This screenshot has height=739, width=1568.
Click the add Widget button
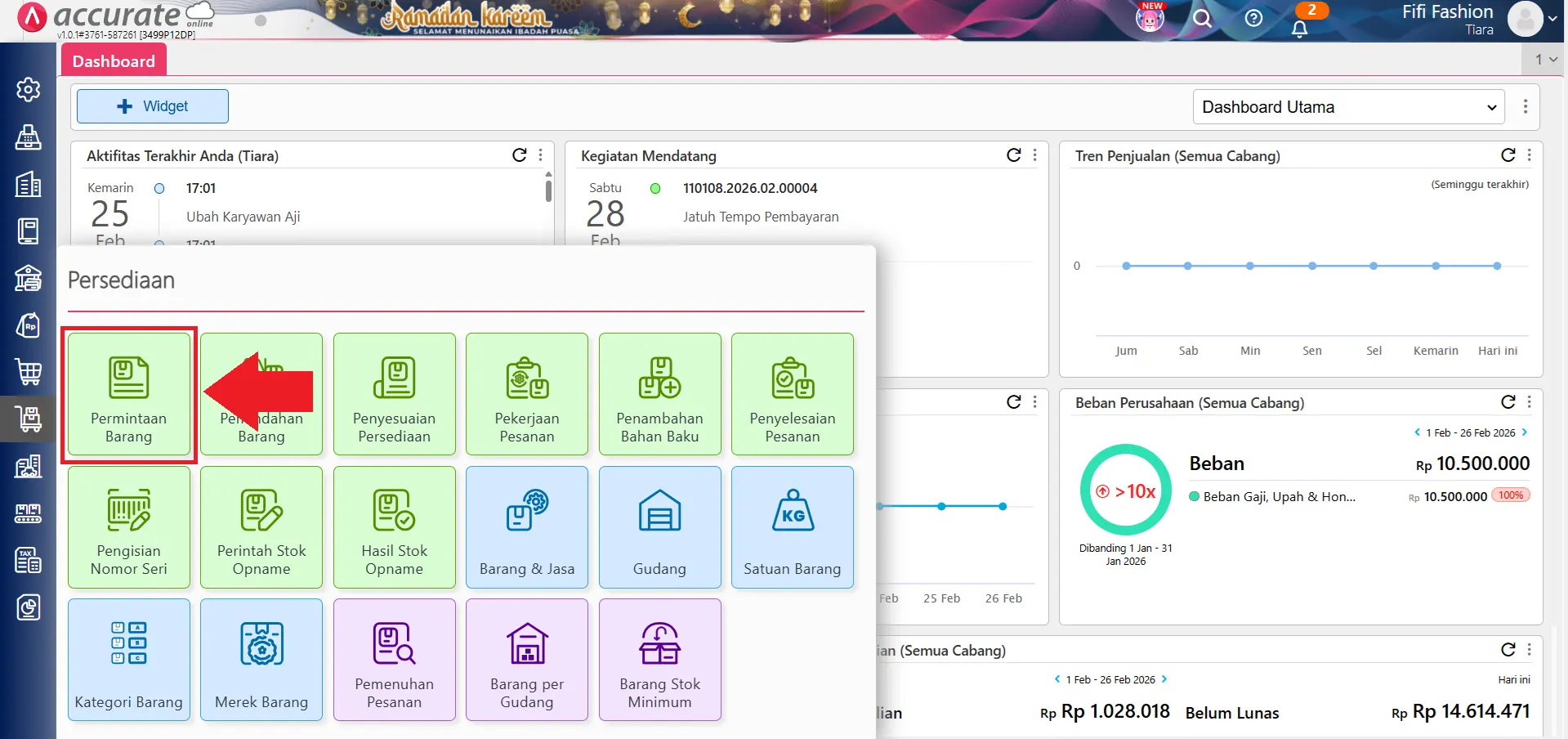coord(153,106)
